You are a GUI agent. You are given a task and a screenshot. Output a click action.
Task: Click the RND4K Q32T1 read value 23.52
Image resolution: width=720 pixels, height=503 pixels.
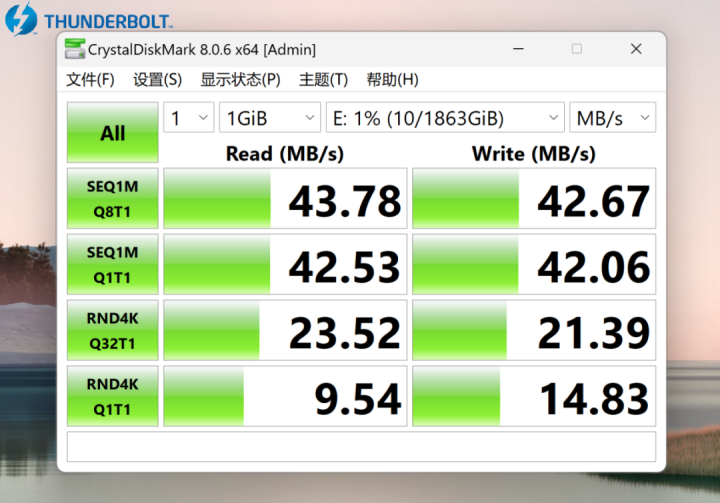[285, 330]
